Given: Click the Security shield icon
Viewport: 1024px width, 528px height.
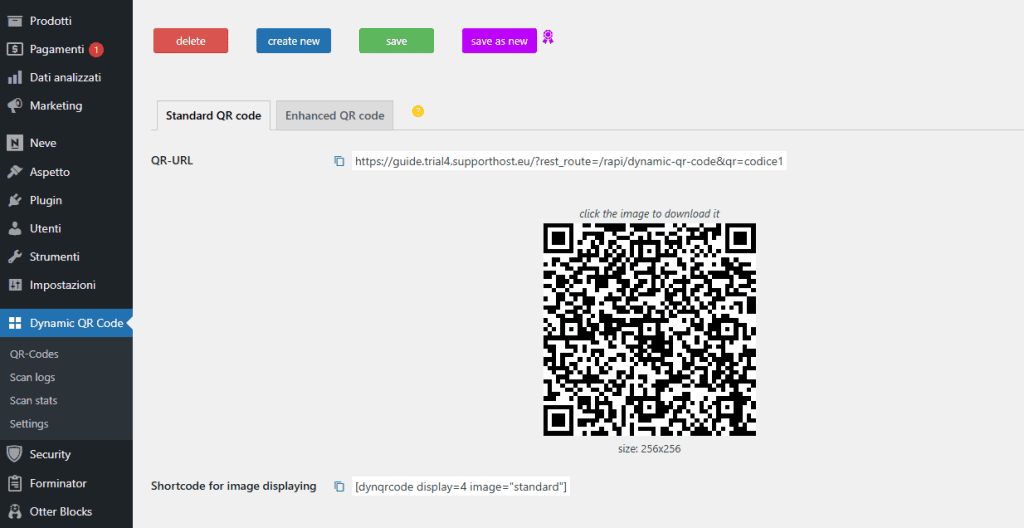Looking at the screenshot, I should (14, 454).
